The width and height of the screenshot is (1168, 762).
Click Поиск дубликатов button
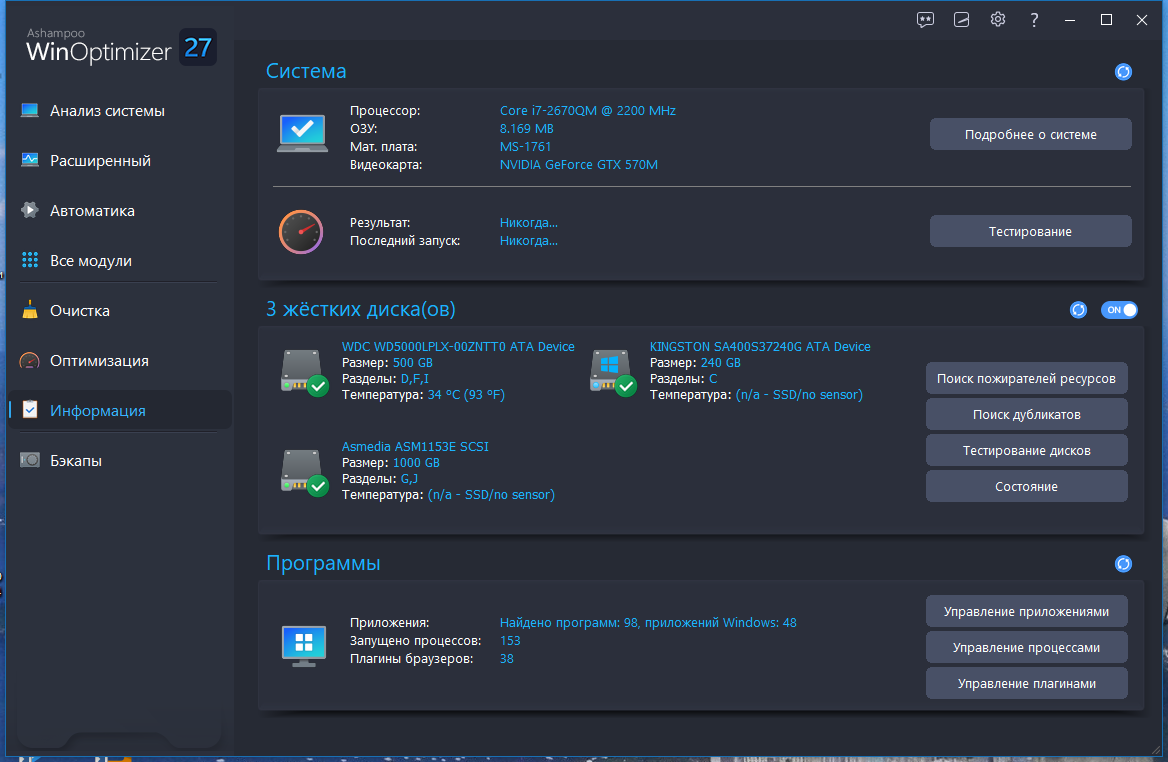[x=1026, y=414]
